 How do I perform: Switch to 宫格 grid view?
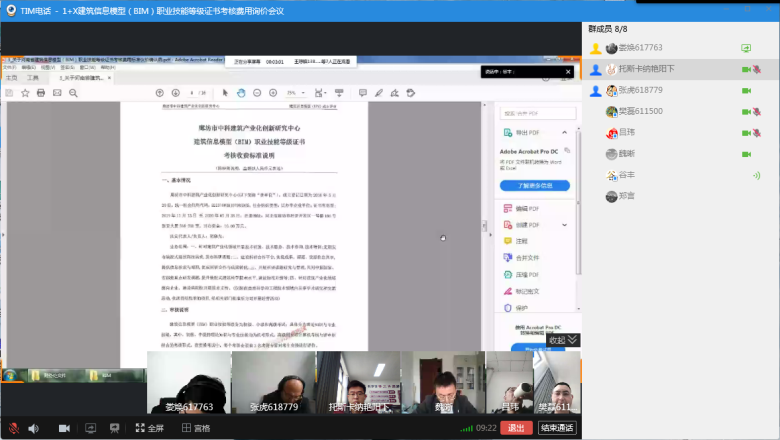click(194, 428)
